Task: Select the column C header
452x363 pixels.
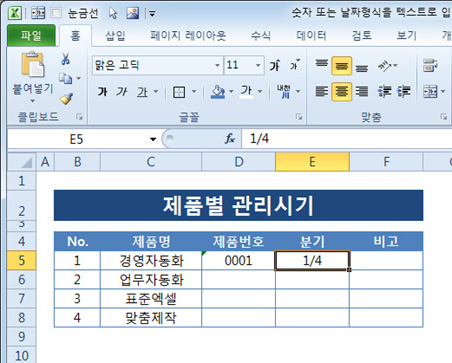Action: (151, 162)
